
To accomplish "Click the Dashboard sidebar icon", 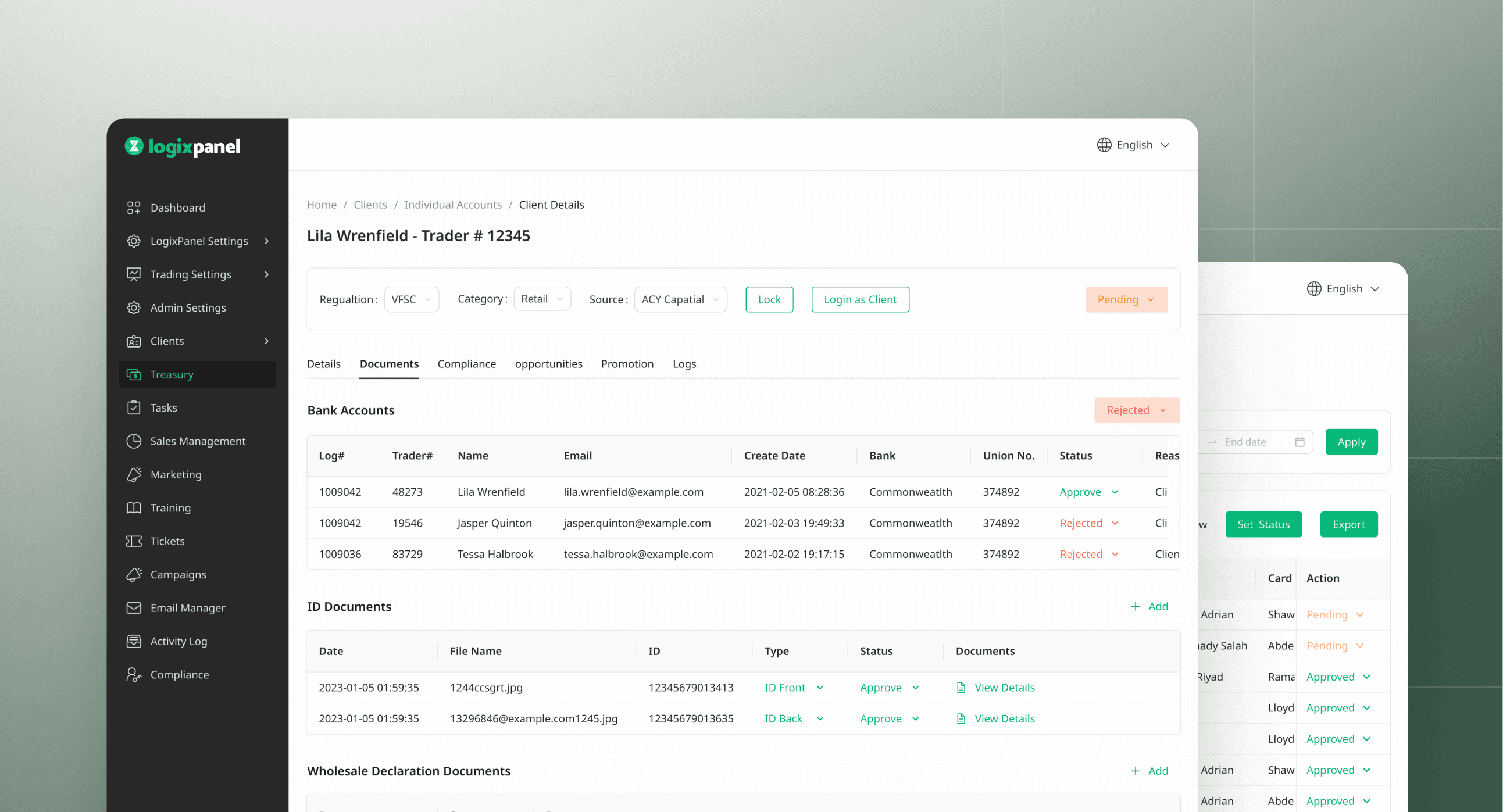I will pos(134,208).
